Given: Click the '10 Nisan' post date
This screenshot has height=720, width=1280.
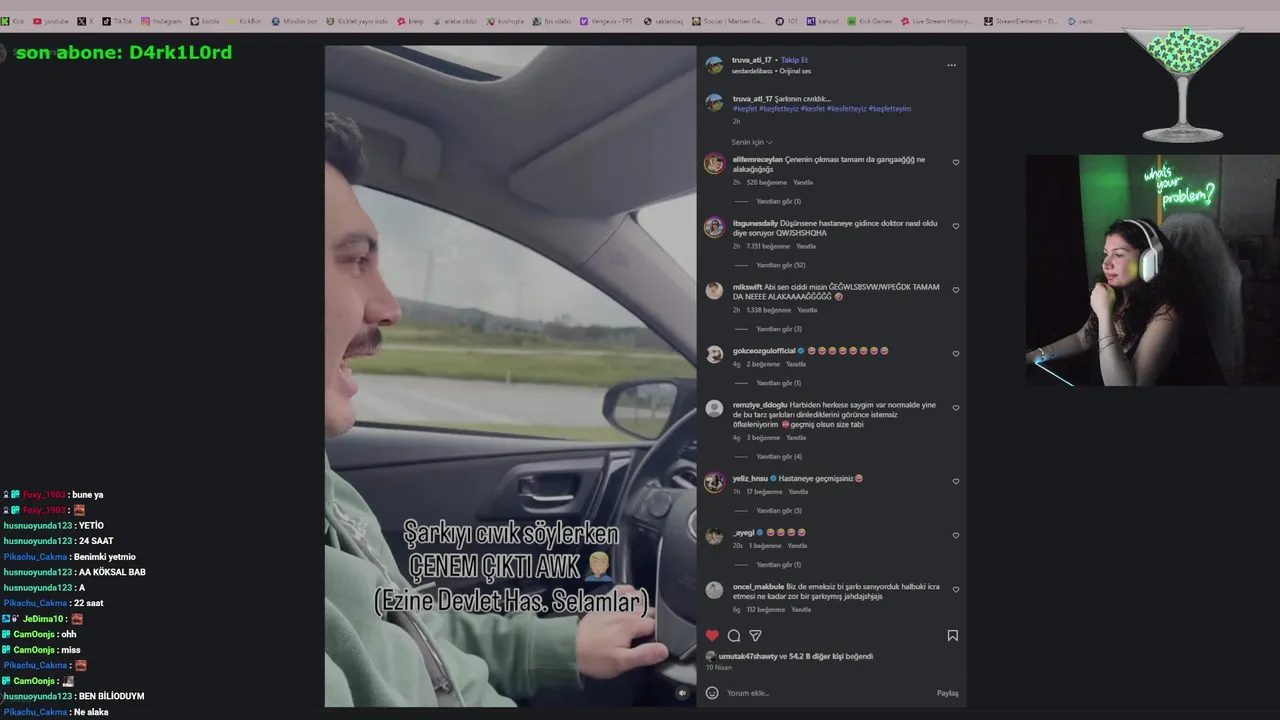Looking at the screenshot, I should click(719, 667).
